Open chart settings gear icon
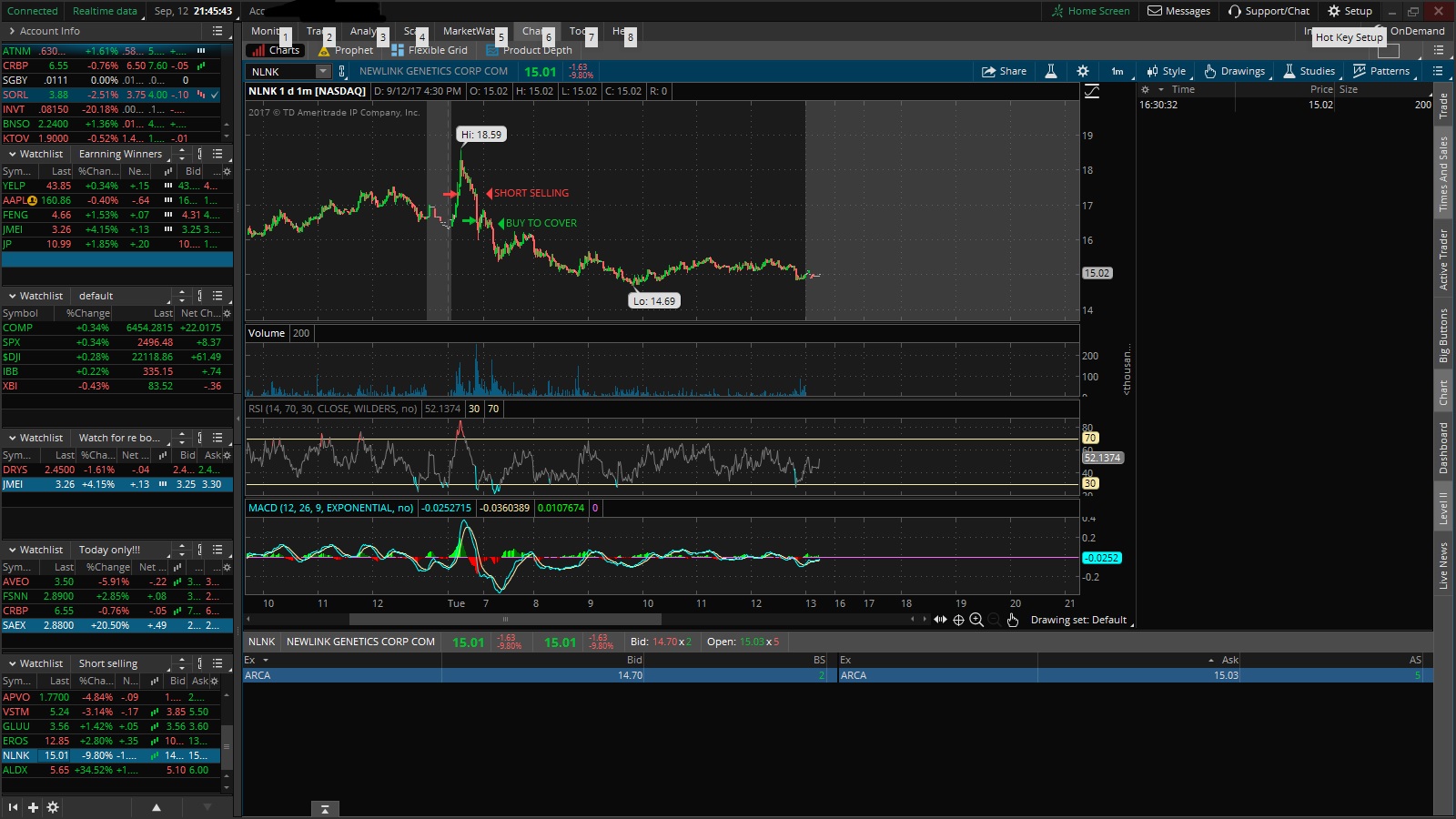Image resolution: width=1456 pixels, height=819 pixels. (x=1082, y=71)
